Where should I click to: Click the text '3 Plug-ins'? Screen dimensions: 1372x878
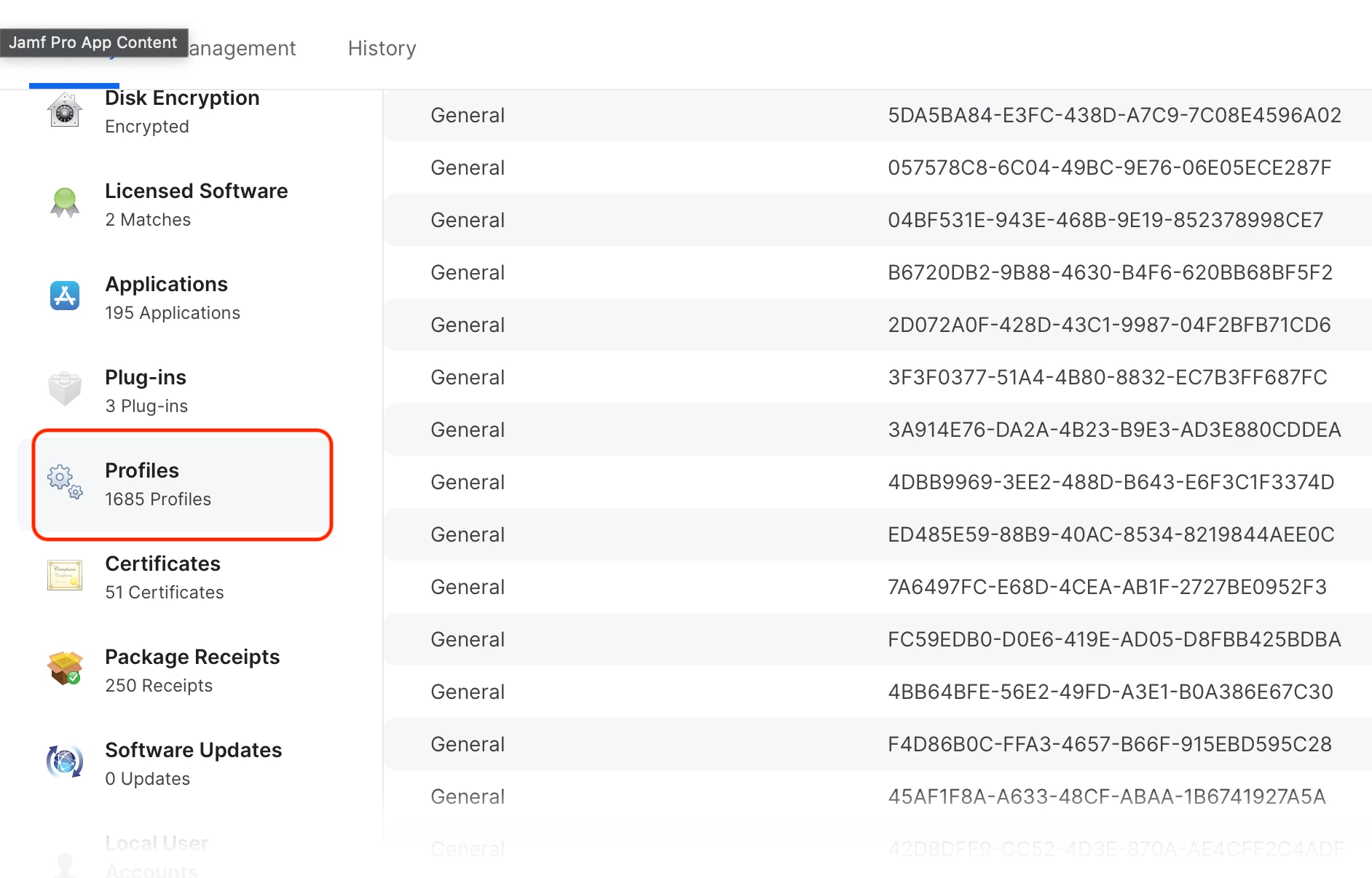(146, 406)
